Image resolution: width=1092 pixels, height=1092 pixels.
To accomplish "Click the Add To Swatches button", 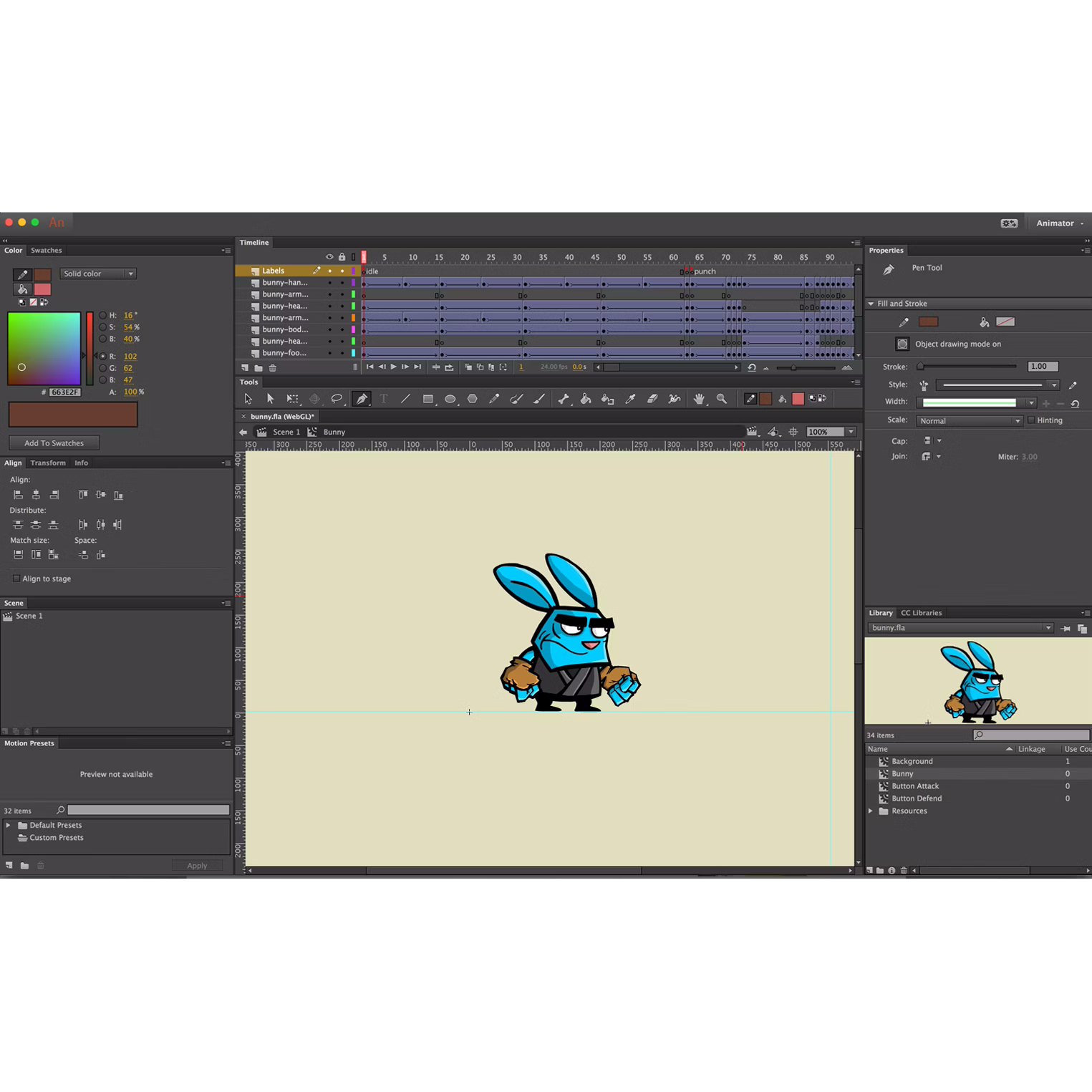I will point(54,443).
